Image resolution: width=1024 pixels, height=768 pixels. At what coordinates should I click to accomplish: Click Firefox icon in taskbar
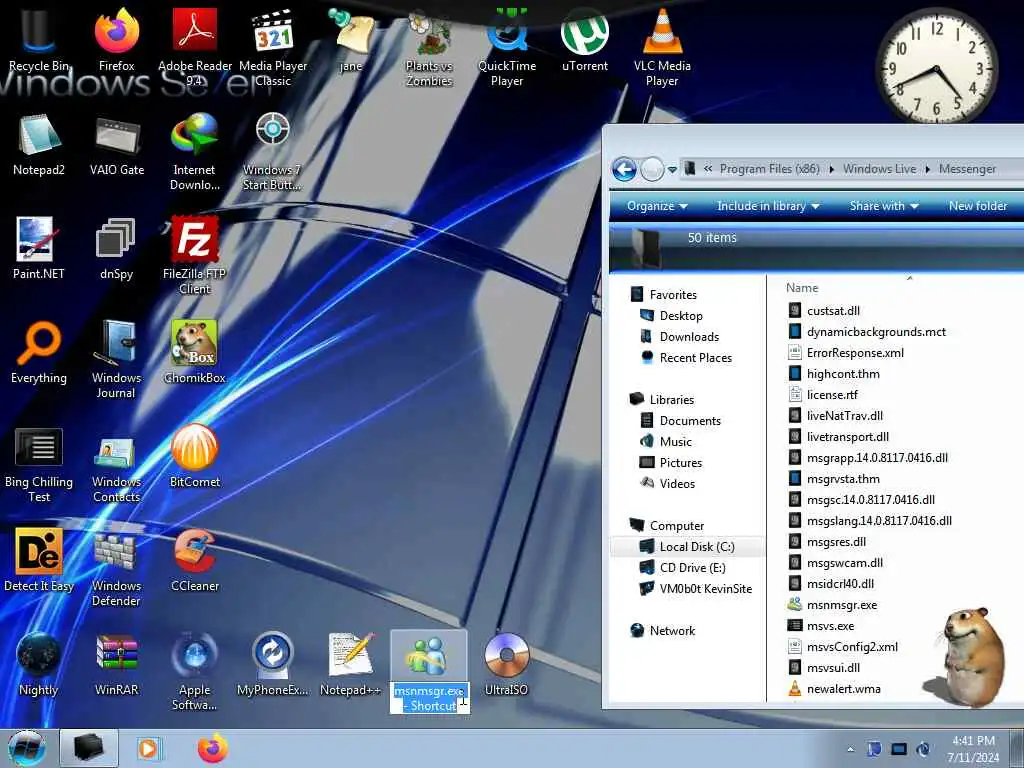click(213, 748)
